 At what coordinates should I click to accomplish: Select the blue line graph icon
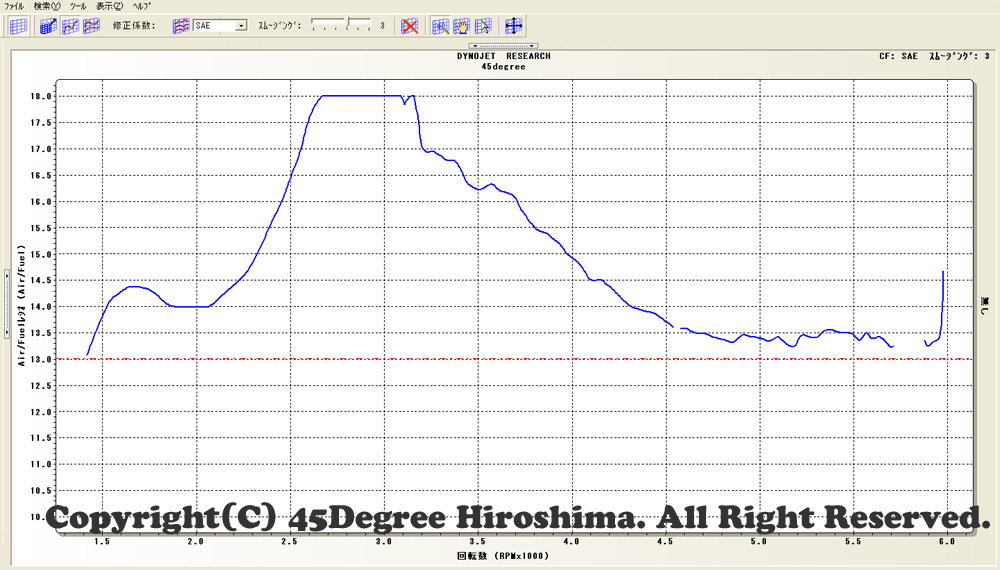(70, 26)
